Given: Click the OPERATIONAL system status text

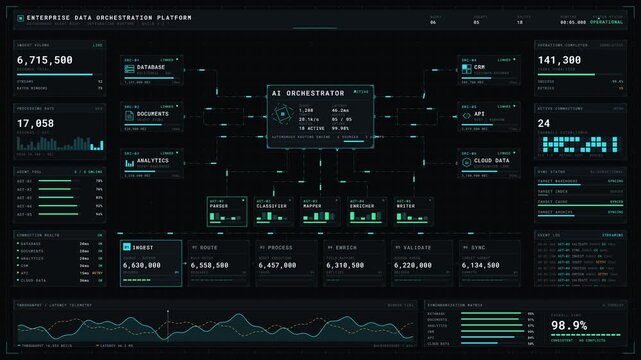Looking at the screenshot, I should click(606, 22).
